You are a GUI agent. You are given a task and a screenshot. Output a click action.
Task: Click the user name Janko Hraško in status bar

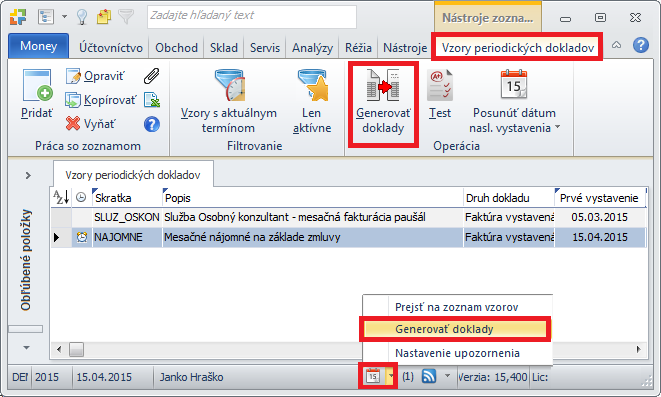coord(191,377)
